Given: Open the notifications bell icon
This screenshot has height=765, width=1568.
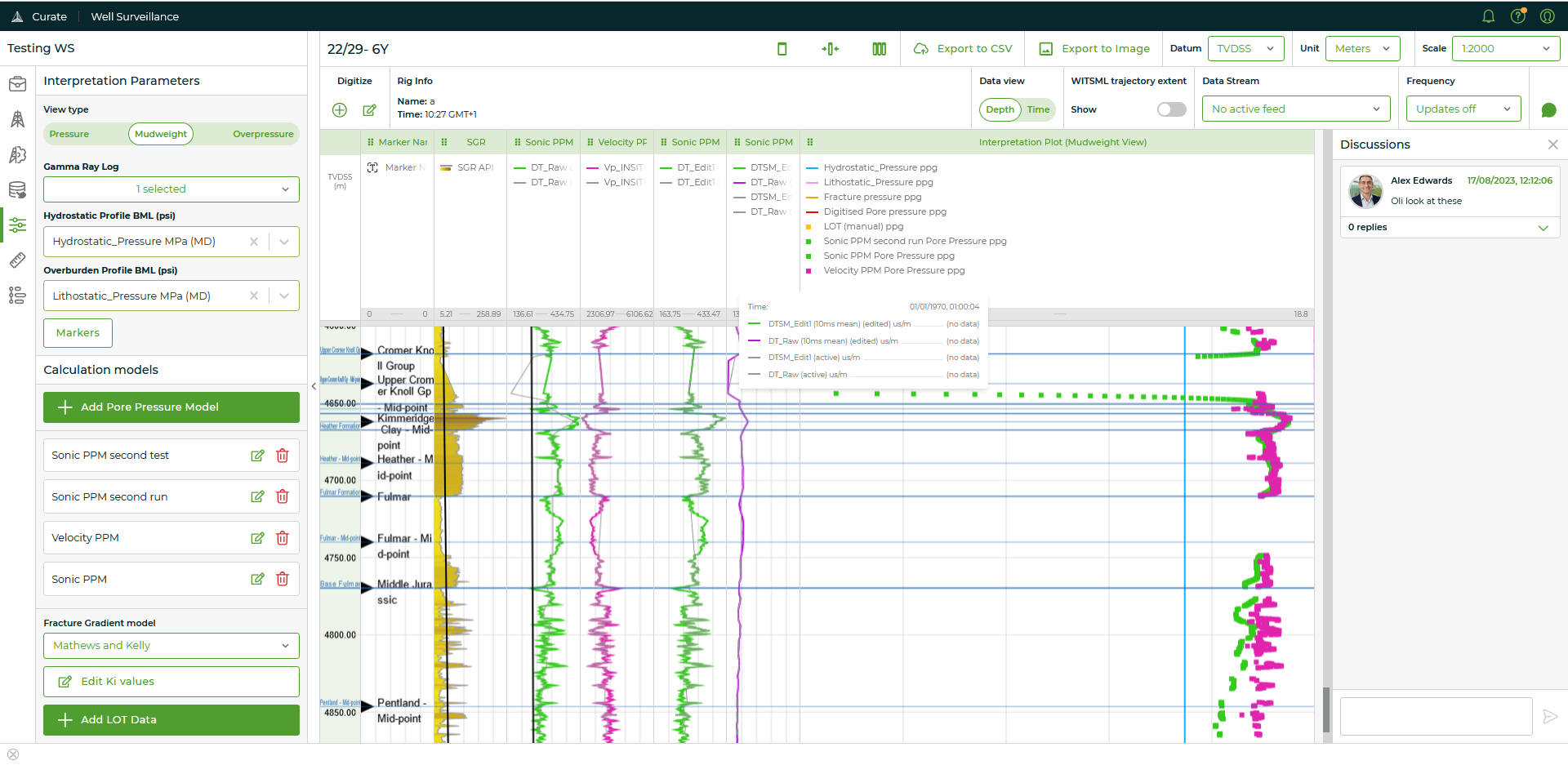Looking at the screenshot, I should tap(1488, 16).
